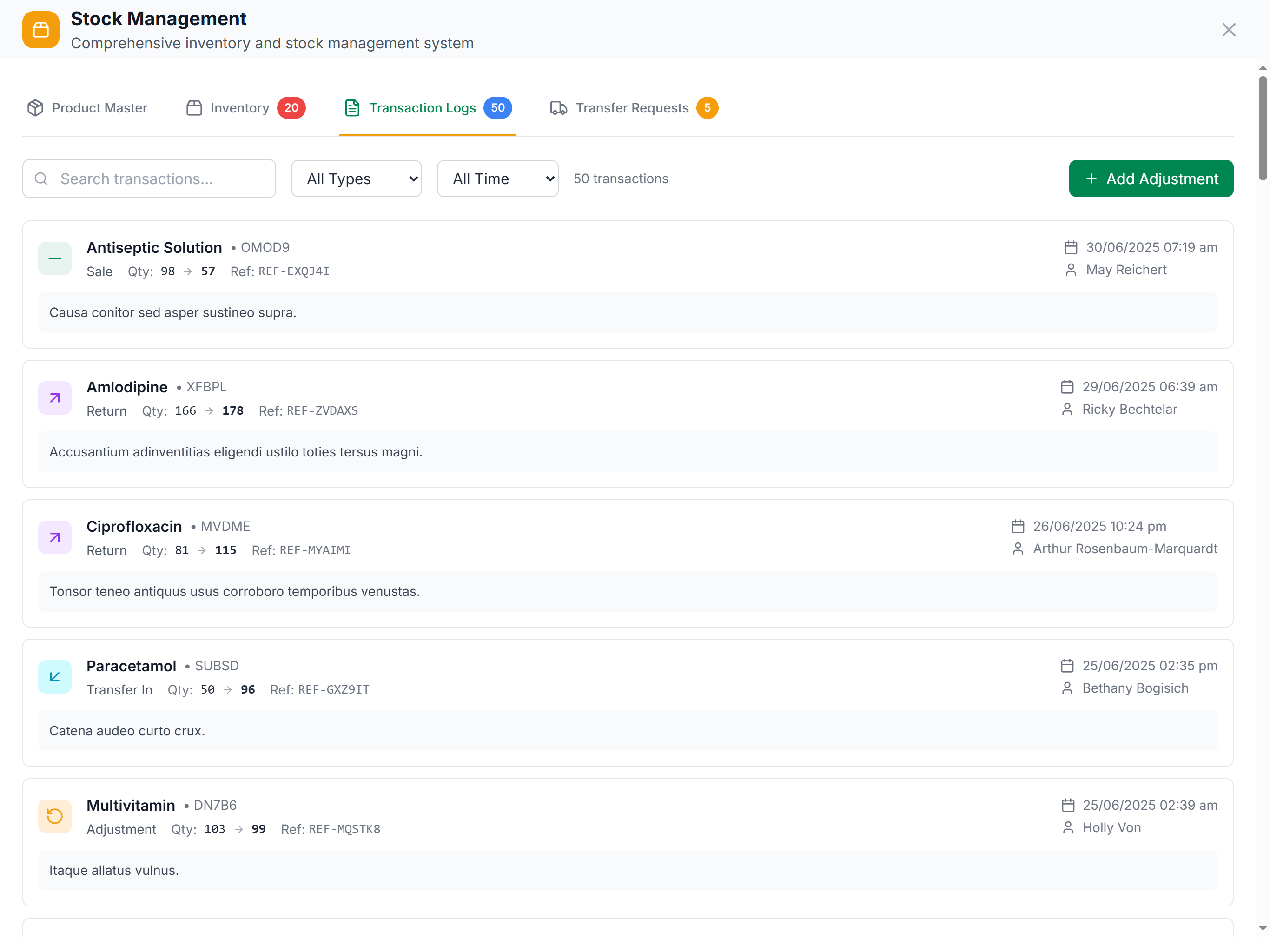Screen dimensions: 1270x952
Task: Click the green minus Sale icon for Antiseptic Solution
Action: (54, 259)
